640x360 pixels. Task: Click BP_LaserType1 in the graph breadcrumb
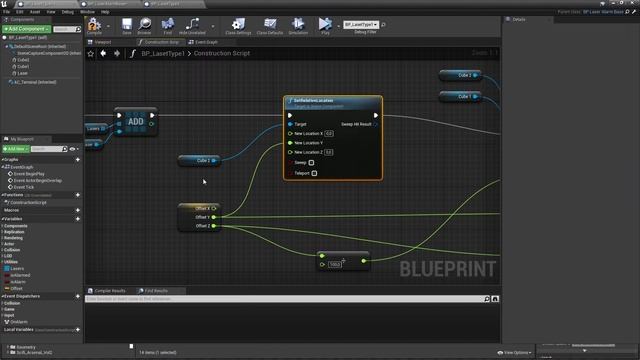163,53
